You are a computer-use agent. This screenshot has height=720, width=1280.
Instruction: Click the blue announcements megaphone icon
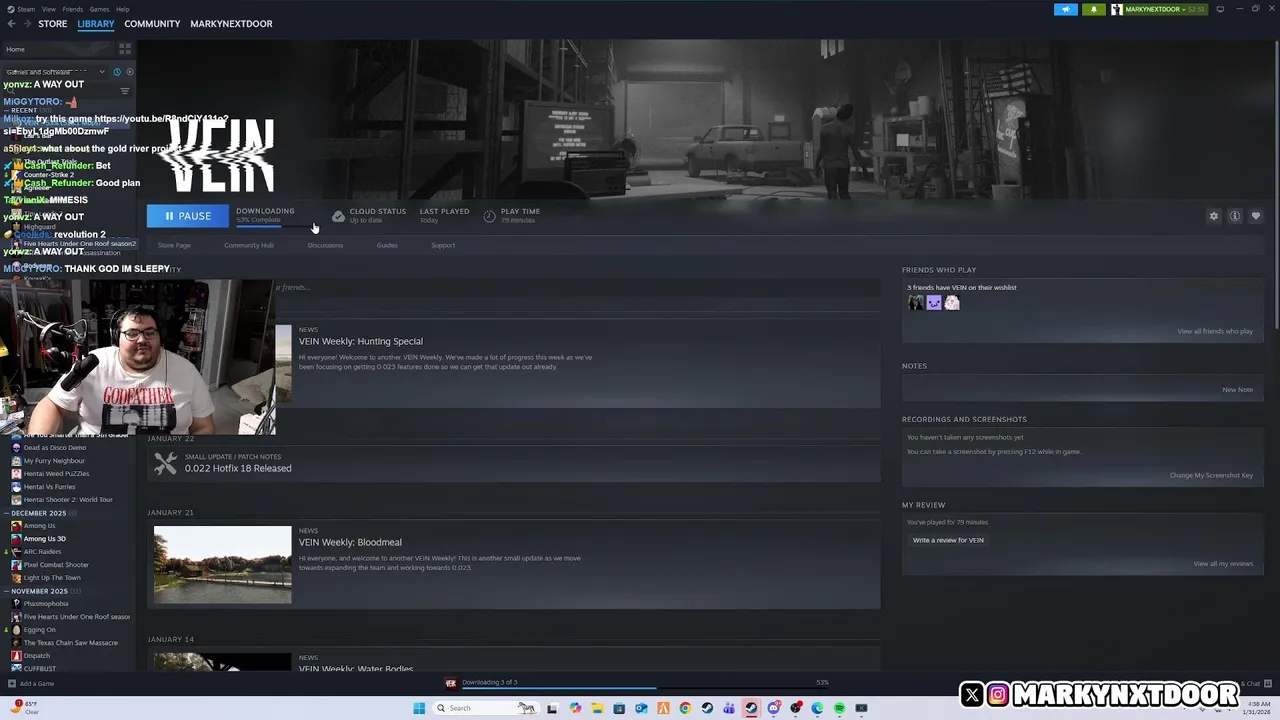point(1066,9)
